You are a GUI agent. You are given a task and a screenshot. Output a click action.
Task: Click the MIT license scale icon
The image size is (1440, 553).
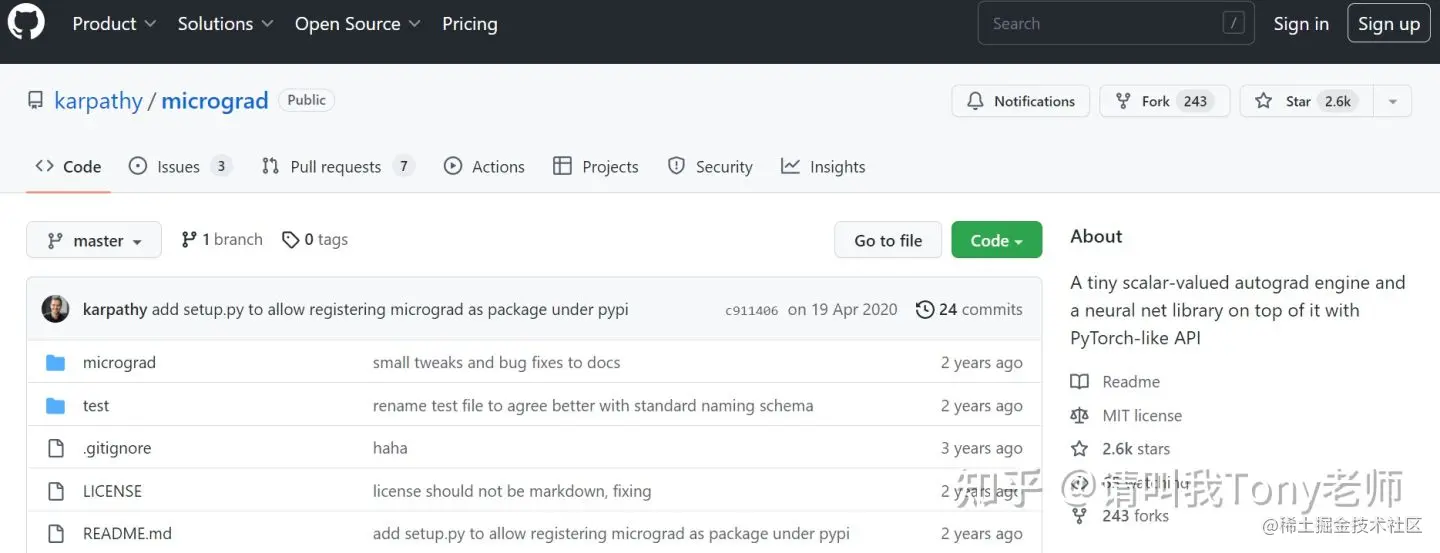coord(1079,415)
